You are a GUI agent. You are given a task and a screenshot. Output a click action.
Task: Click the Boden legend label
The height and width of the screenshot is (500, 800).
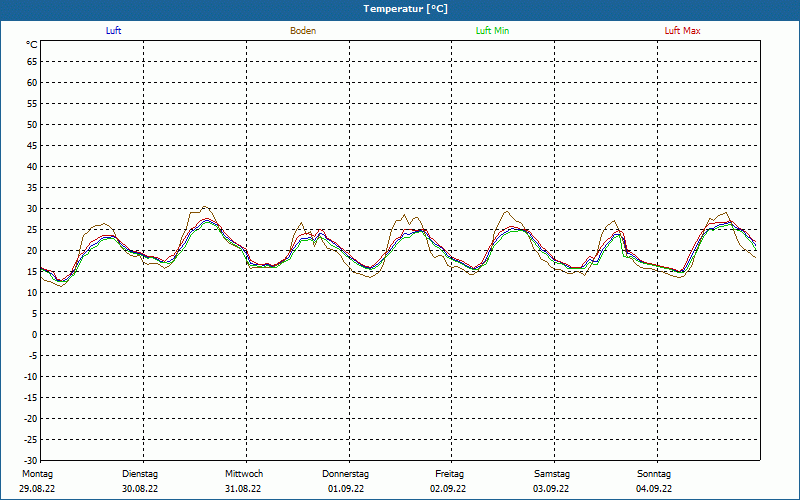[x=303, y=31]
